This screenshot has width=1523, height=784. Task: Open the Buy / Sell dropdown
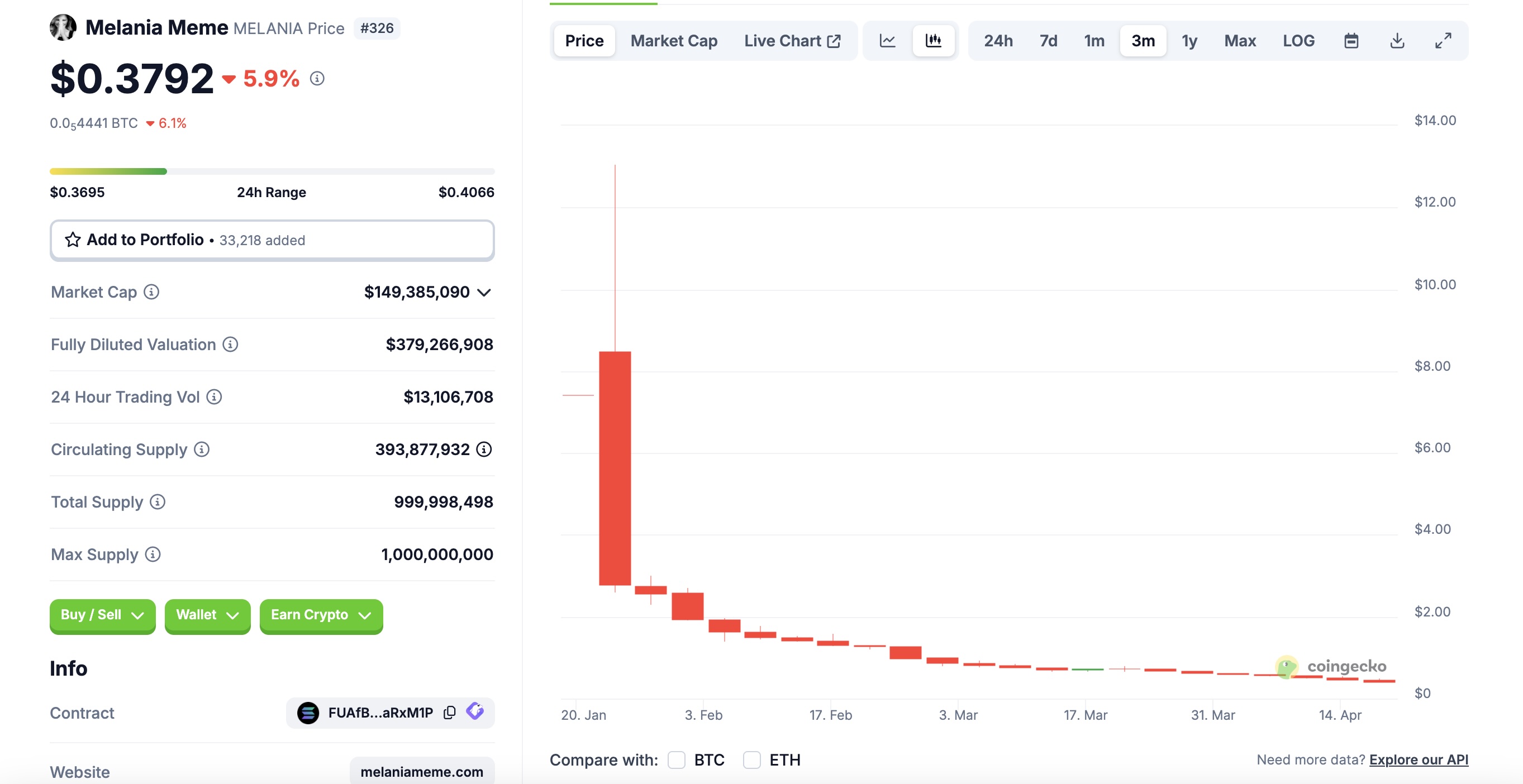[102, 615]
